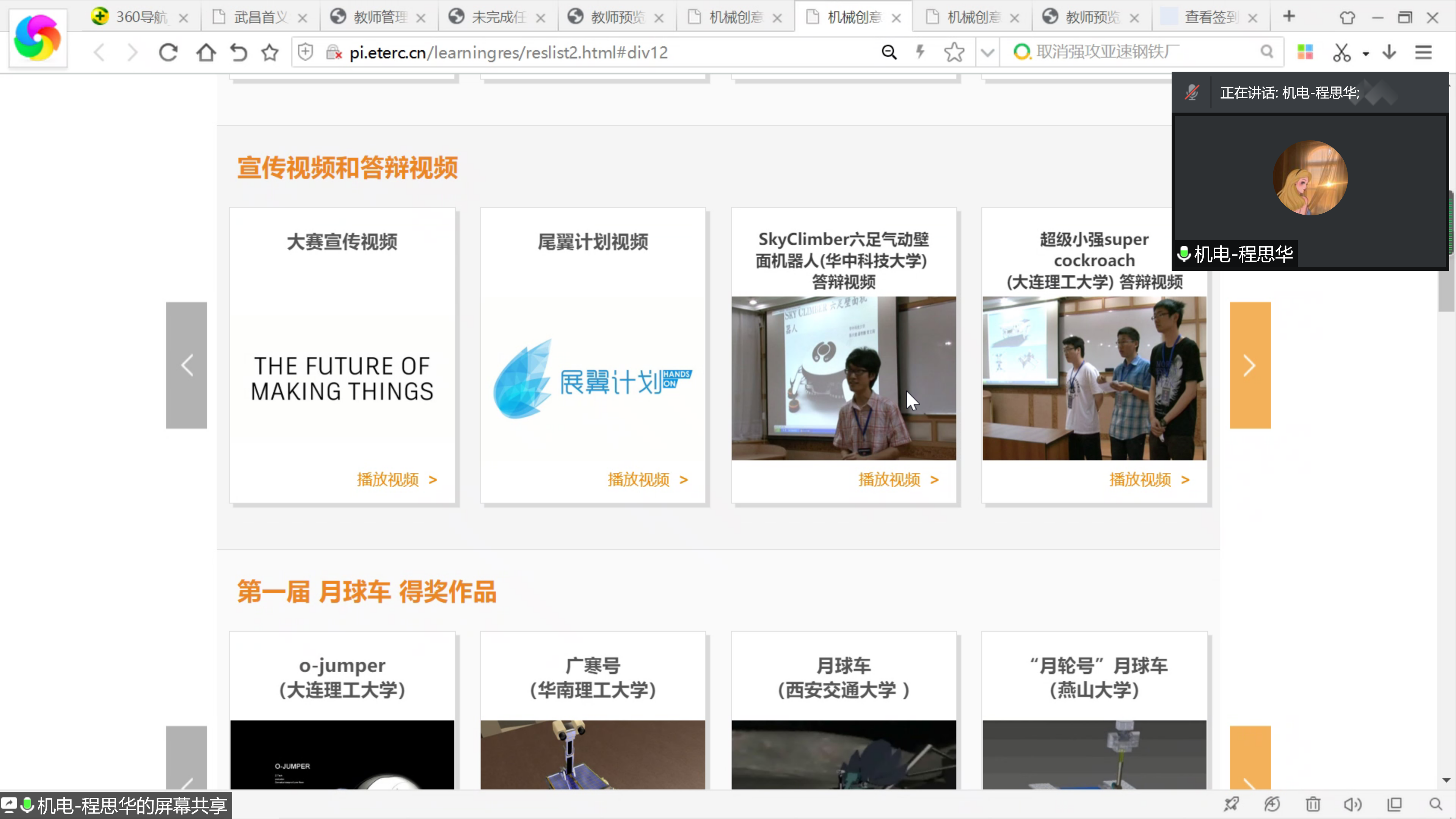
Task: Open the hamburger main menu
Action: (1423, 53)
